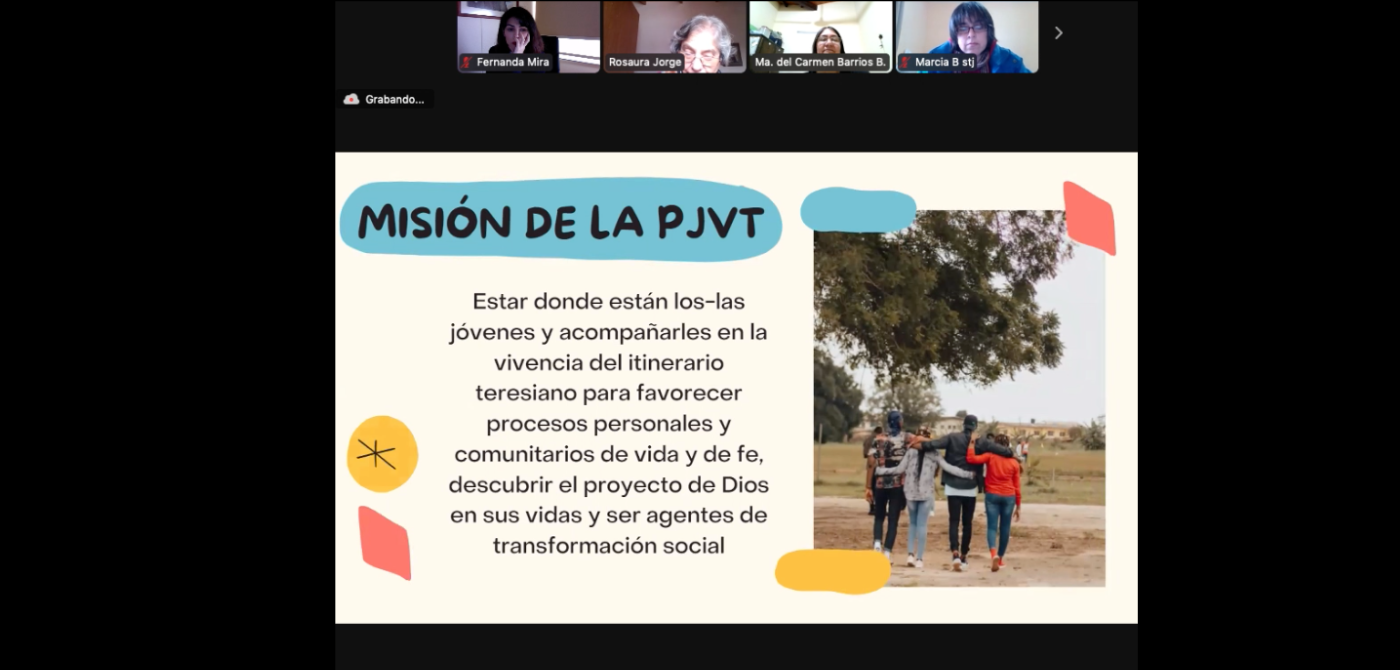Click the cloud recording icon
This screenshot has width=1400, height=670.
[x=351, y=99]
